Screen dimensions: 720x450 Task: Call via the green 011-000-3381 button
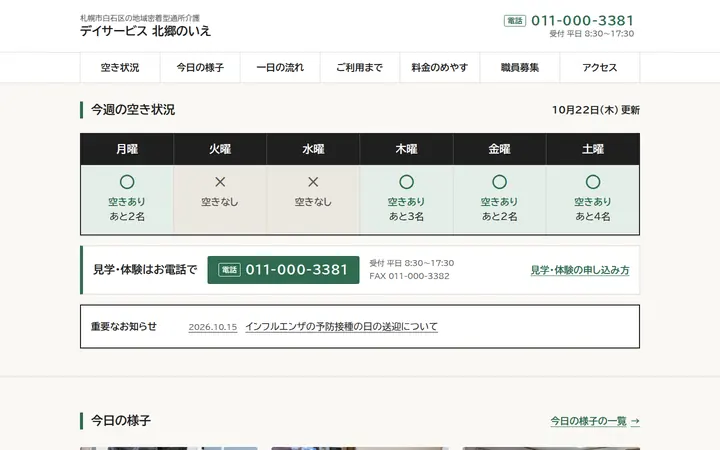point(283,270)
